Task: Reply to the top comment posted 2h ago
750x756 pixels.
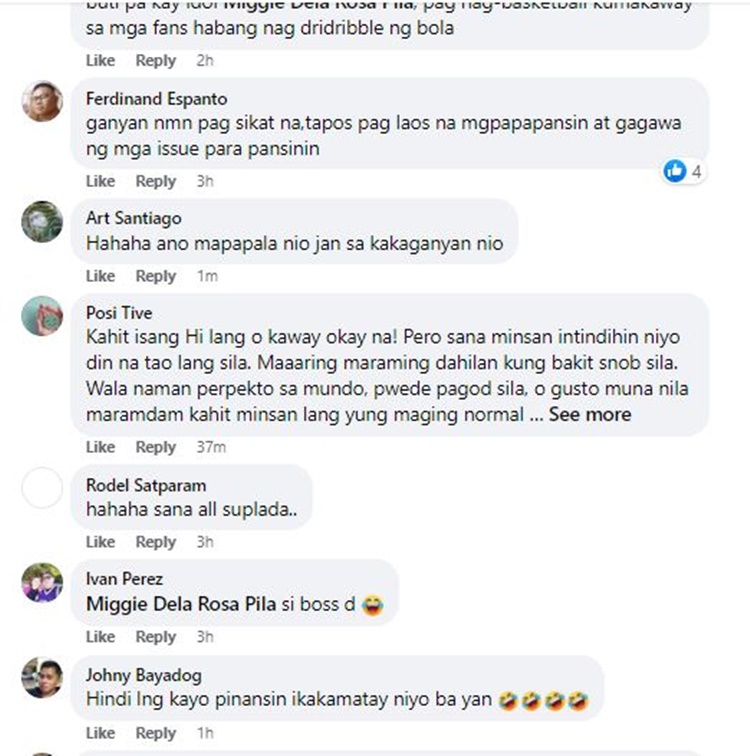Action: pos(156,61)
